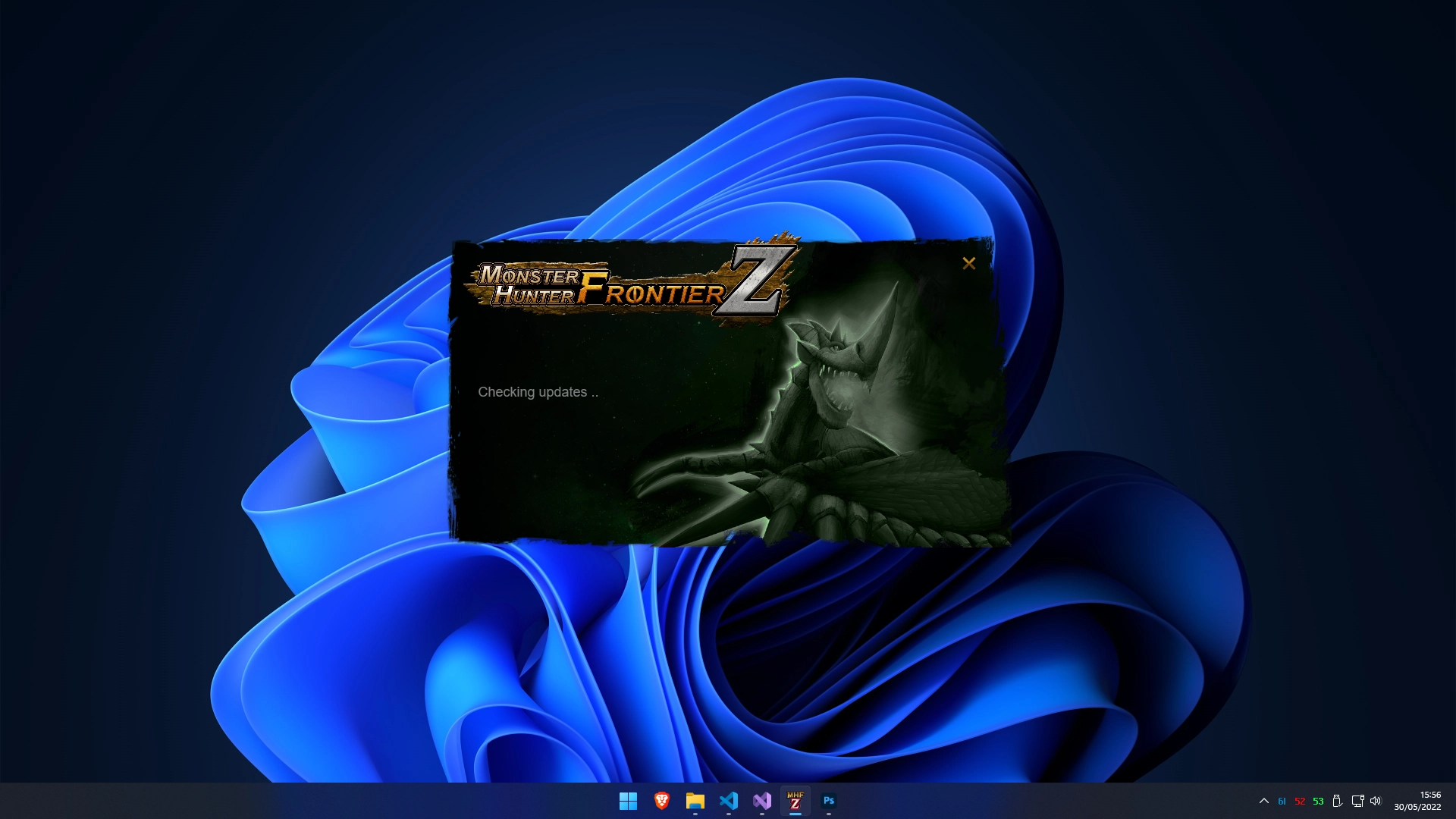This screenshot has width=1456, height=819.
Task: Open Visual Studio Code from the taskbar
Action: point(730,801)
